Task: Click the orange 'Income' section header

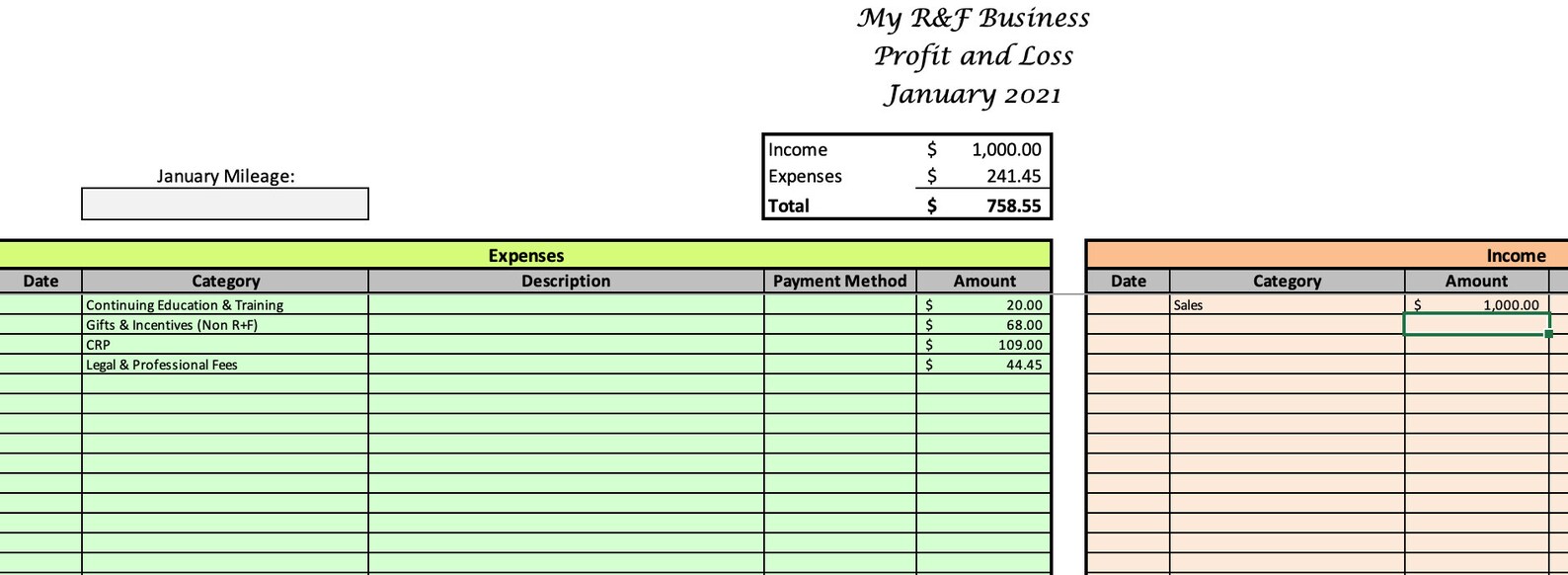Action: (x=1326, y=255)
